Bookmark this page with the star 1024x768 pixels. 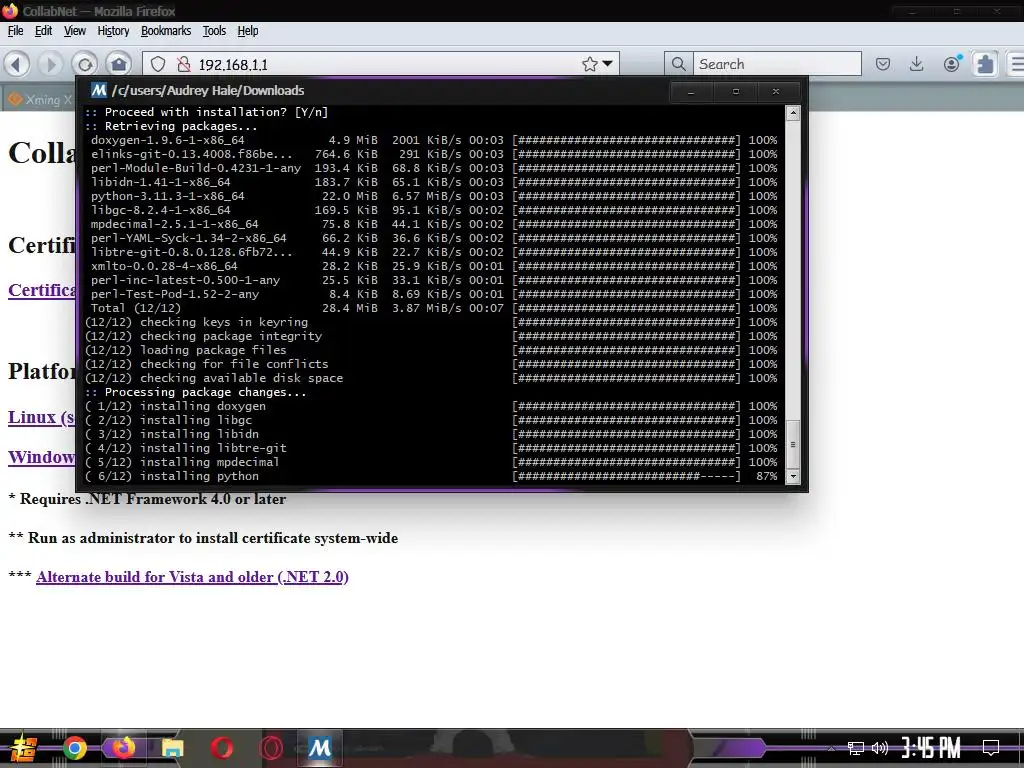click(589, 64)
